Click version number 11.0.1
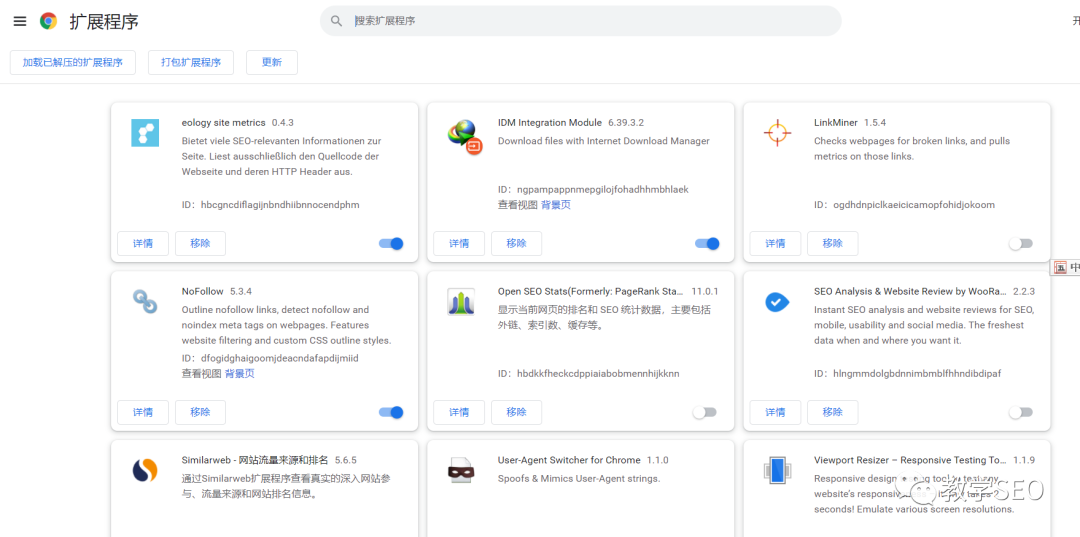Viewport: 1080px width, 537px height. [x=705, y=291]
